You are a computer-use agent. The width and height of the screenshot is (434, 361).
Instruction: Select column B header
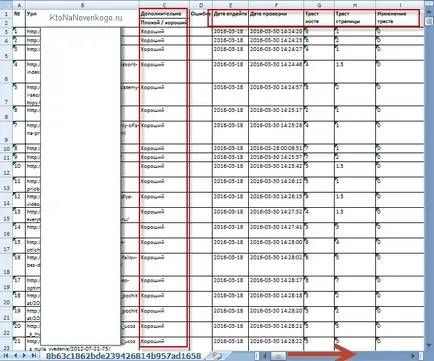coord(82,5)
